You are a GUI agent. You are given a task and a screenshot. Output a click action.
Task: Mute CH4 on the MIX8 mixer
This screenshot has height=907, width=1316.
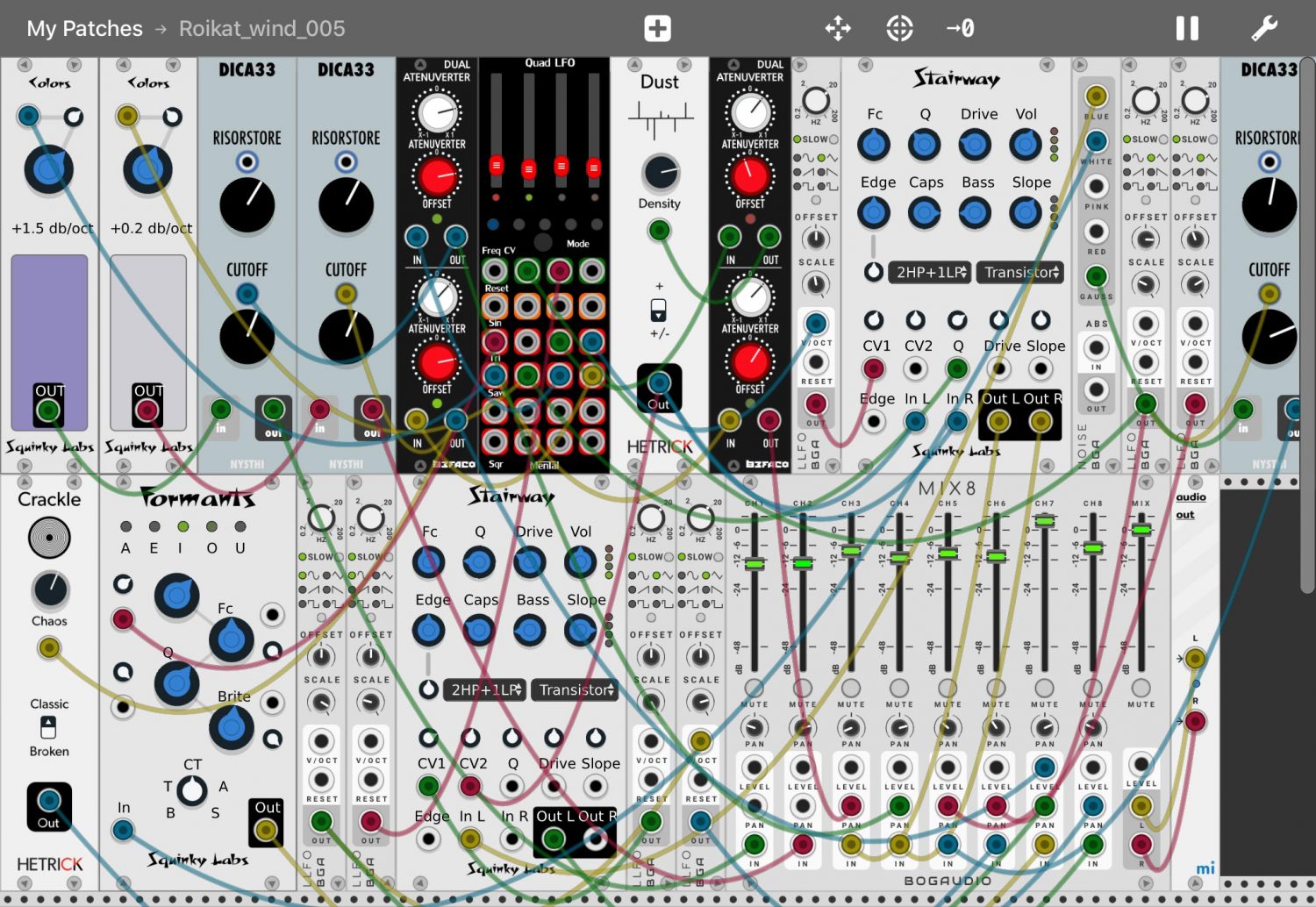pos(899,688)
